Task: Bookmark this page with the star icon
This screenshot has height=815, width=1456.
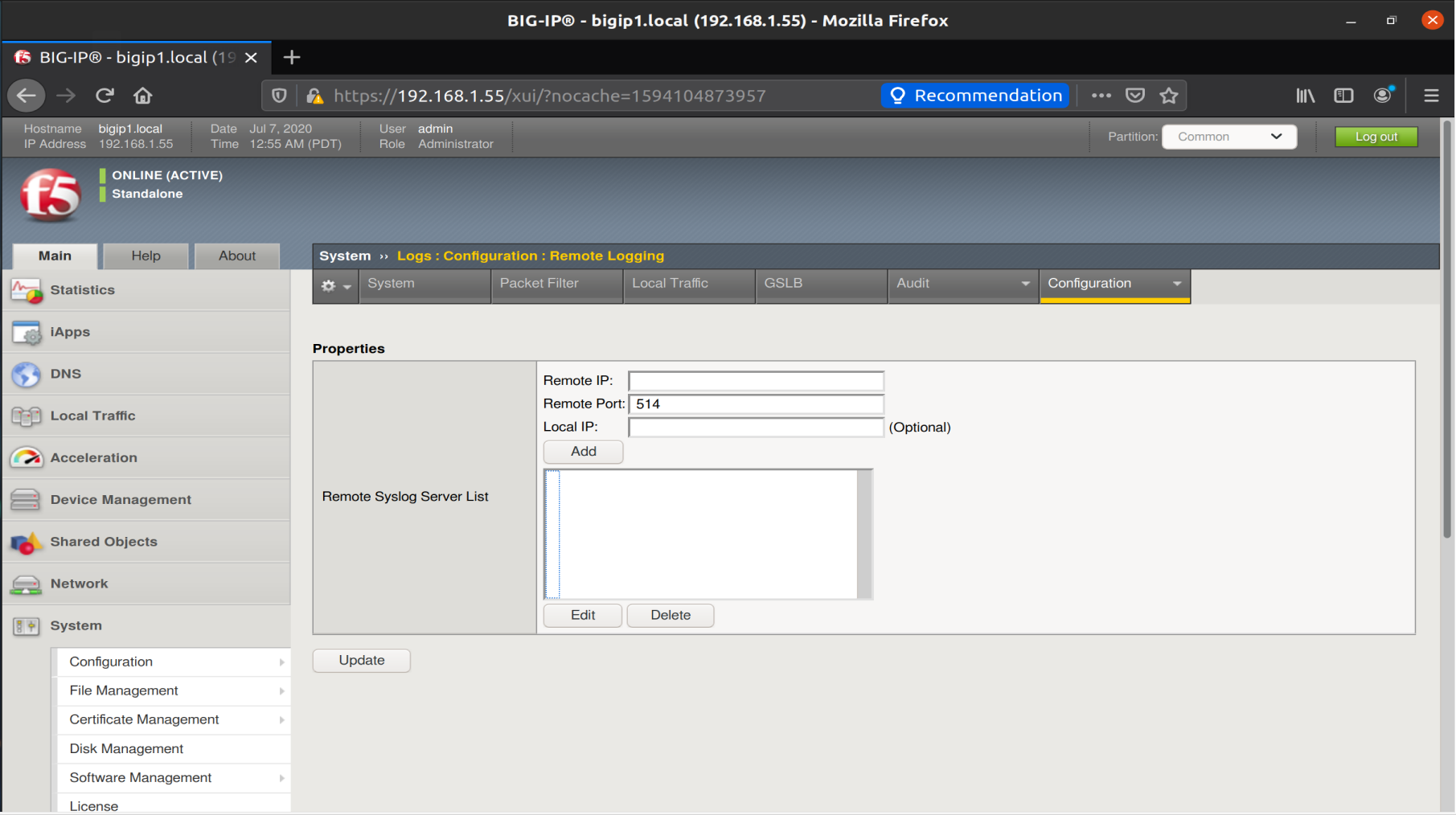Action: pyautogui.click(x=1169, y=96)
